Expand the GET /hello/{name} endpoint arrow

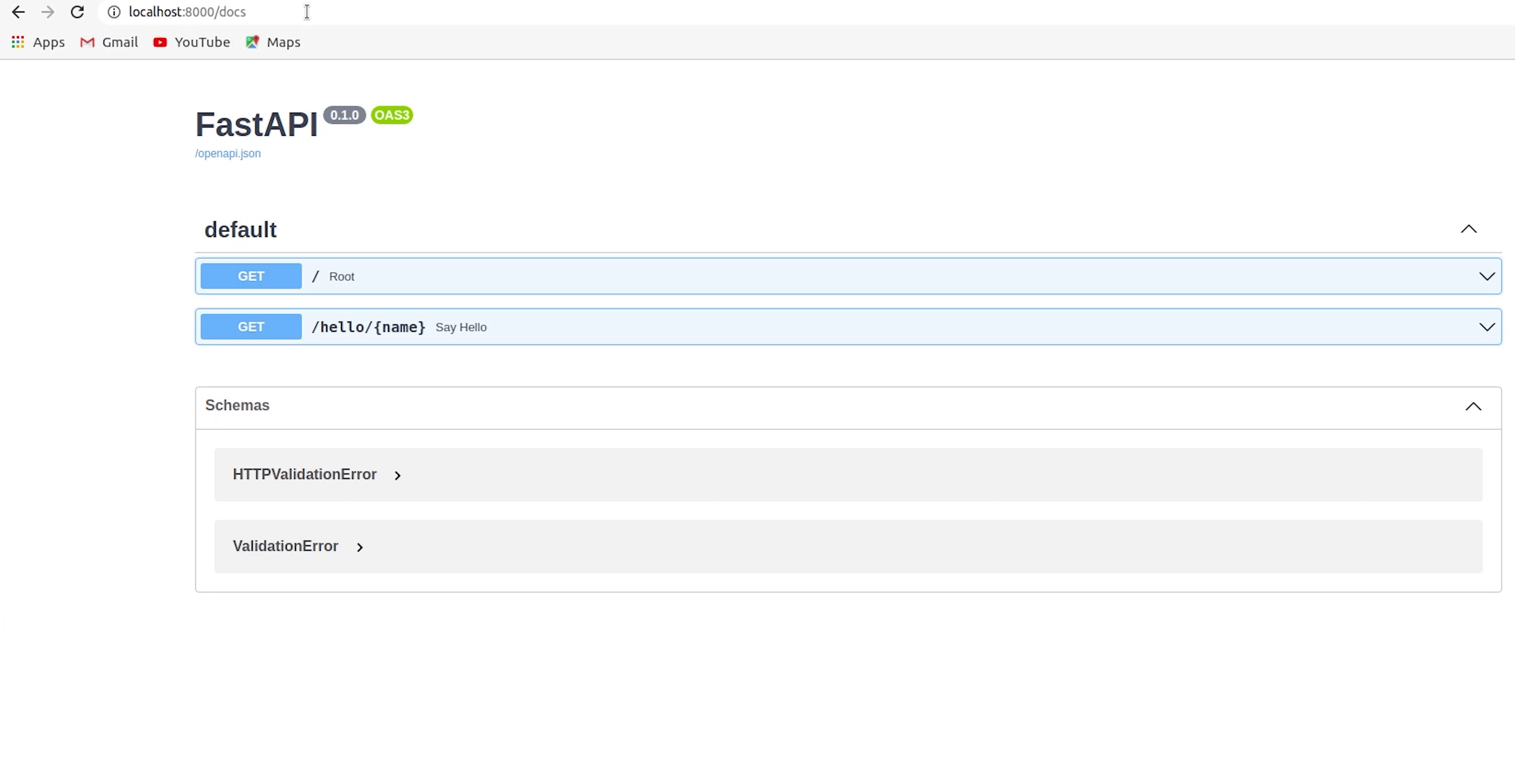1487,327
